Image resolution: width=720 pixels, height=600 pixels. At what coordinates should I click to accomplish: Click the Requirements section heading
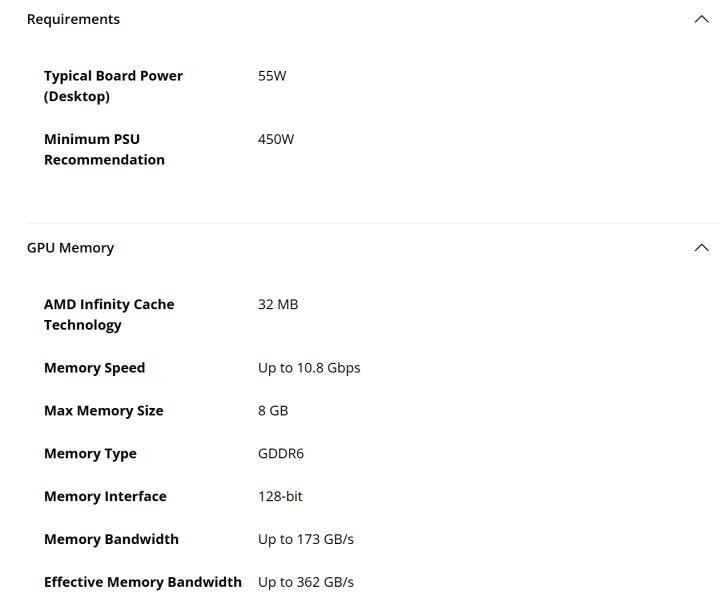[x=73, y=19]
